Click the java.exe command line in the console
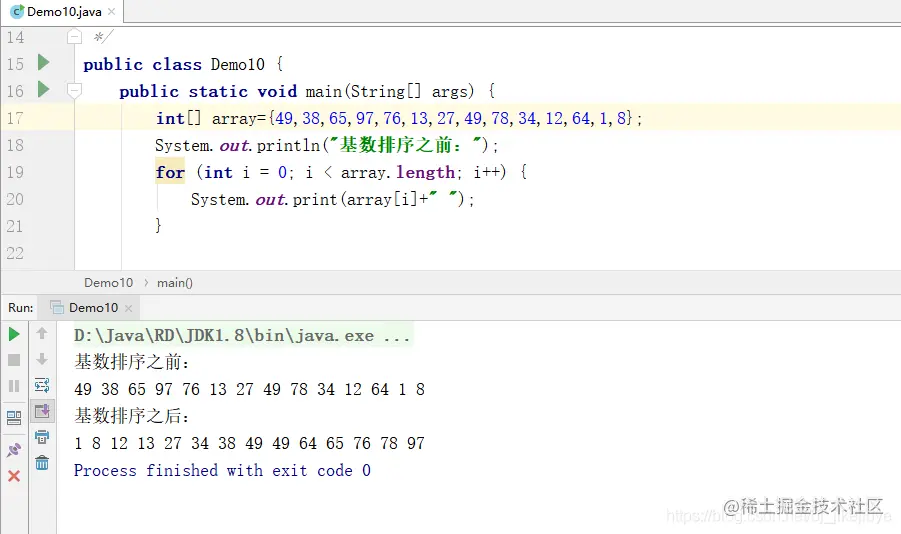Image resolution: width=901 pixels, height=534 pixels. pyautogui.click(x=241, y=335)
